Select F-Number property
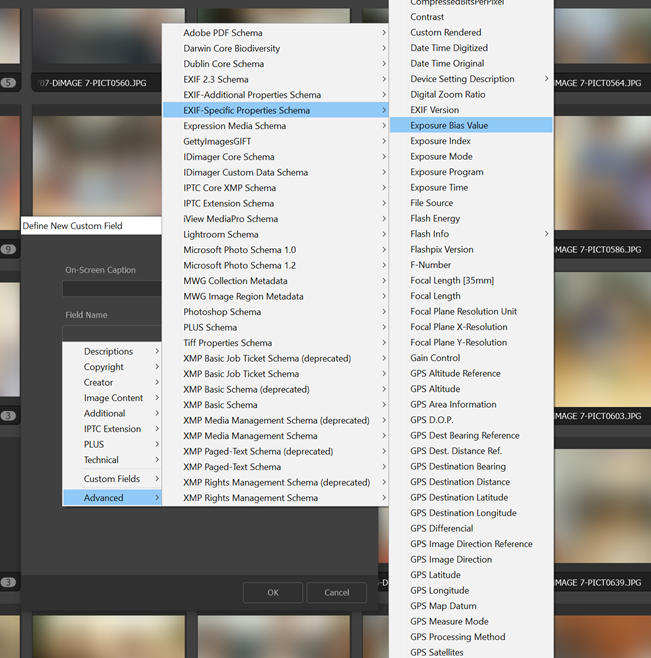651x658 pixels. click(x=471, y=265)
